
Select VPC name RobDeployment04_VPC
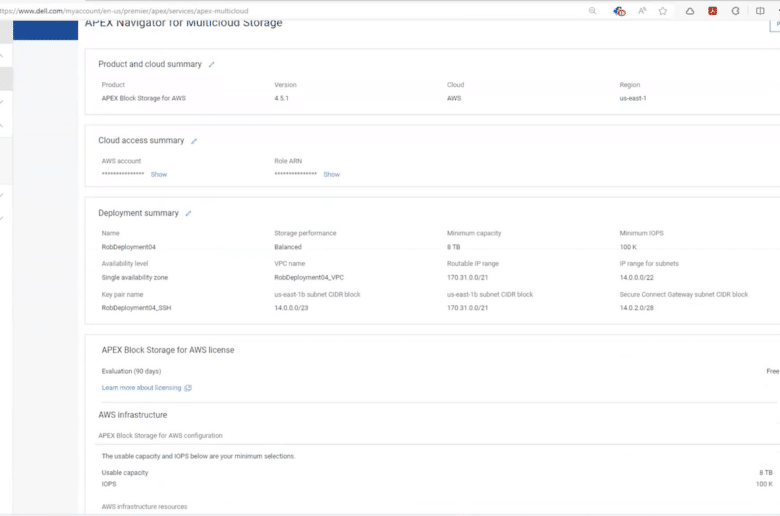click(x=309, y=278)
